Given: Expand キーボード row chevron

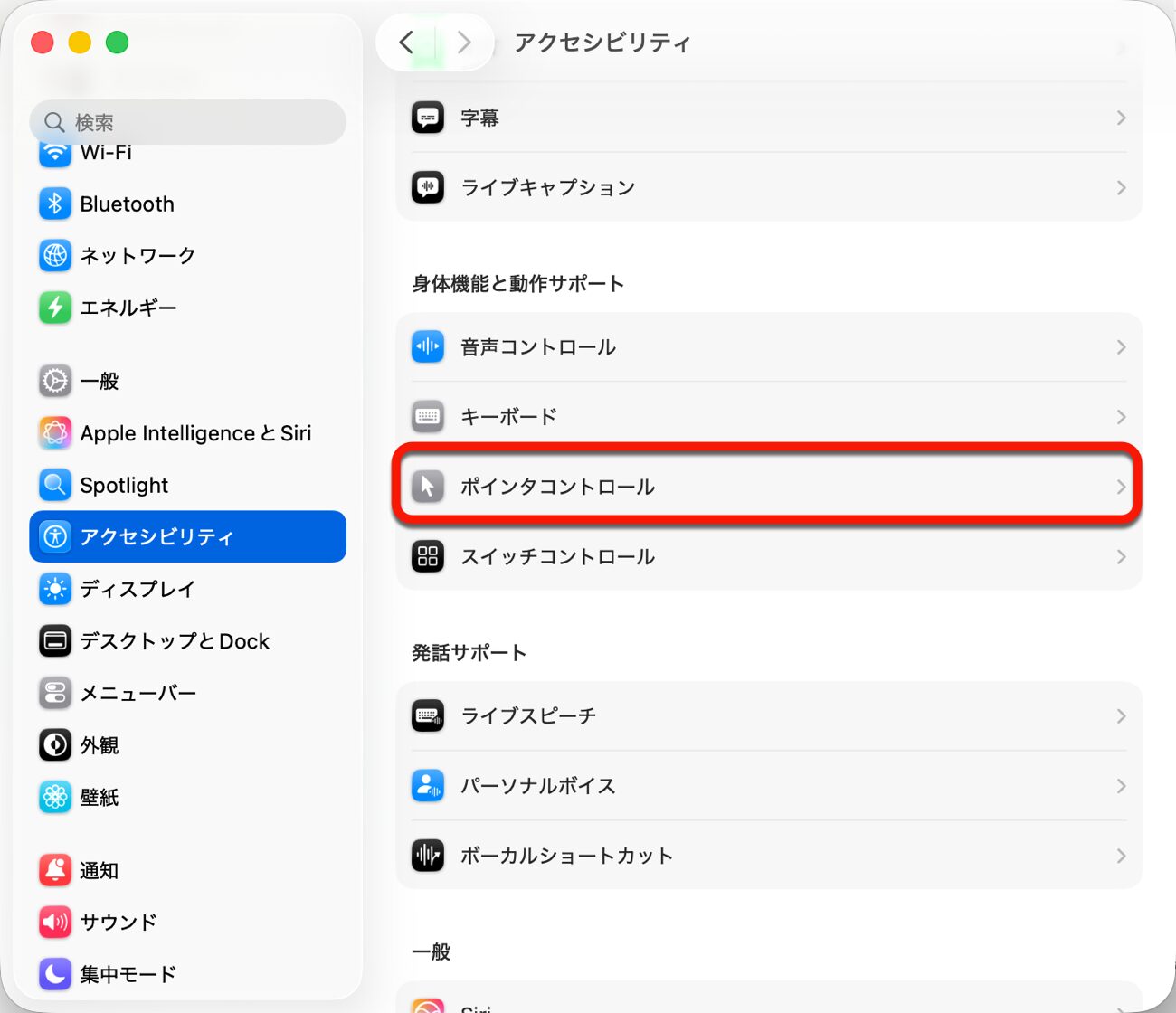Looking at the screenshot, I should coord(1121,417).
